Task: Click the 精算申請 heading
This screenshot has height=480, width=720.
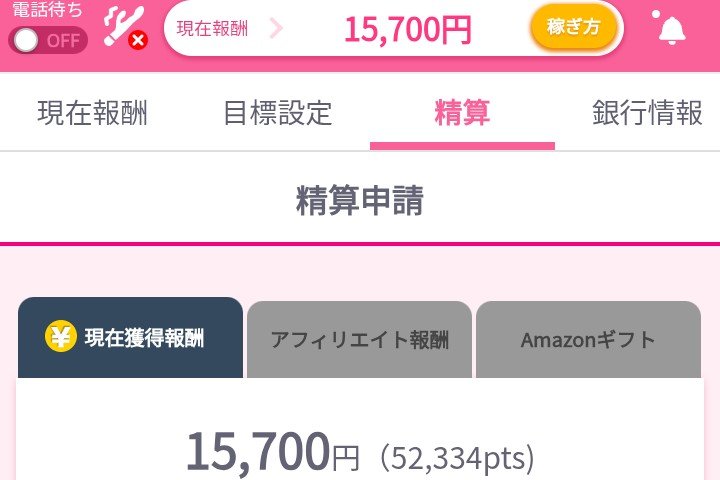Action: tap(360, 200)
